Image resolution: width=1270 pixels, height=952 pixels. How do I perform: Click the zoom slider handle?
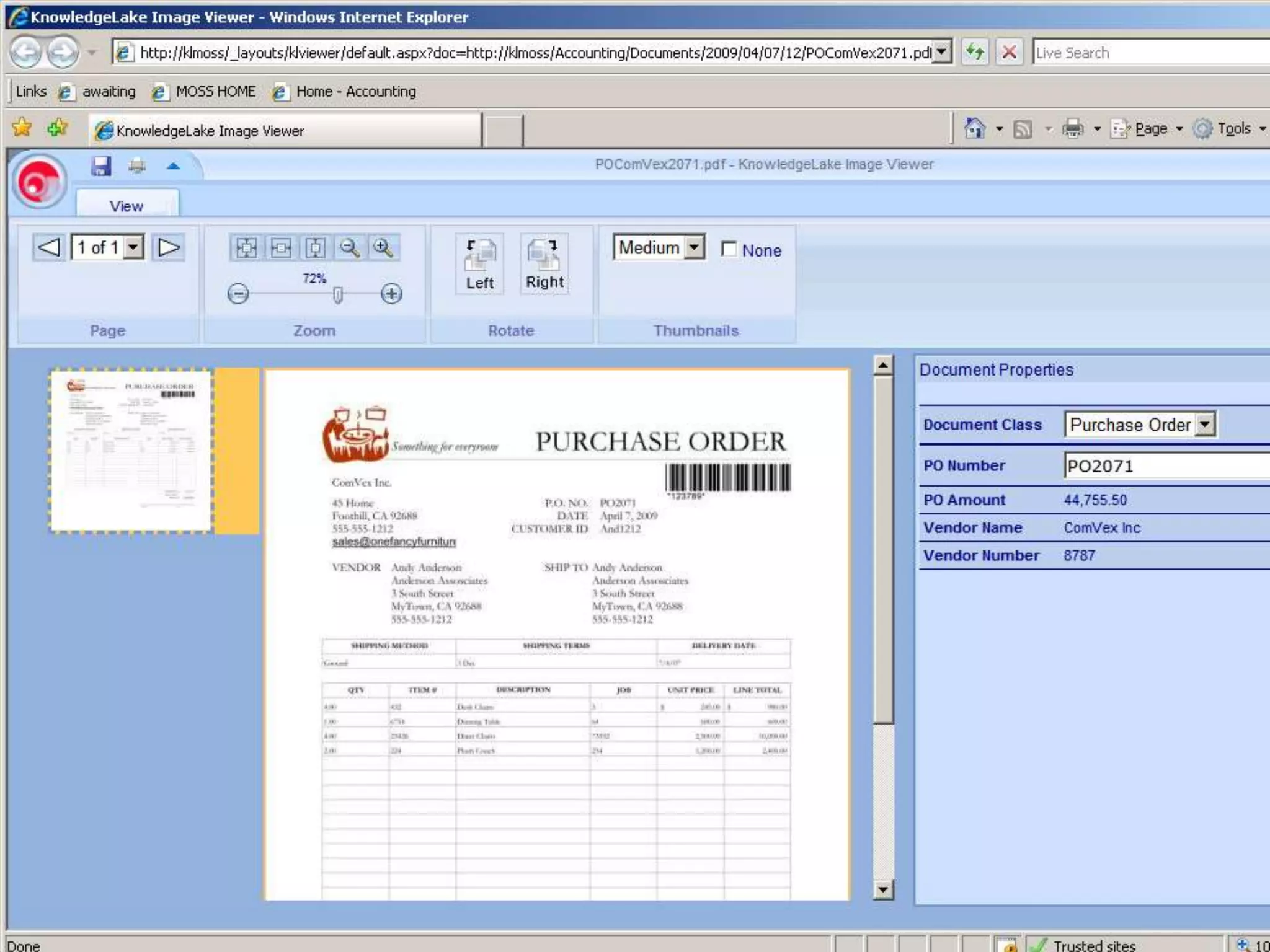coord(338,294)
